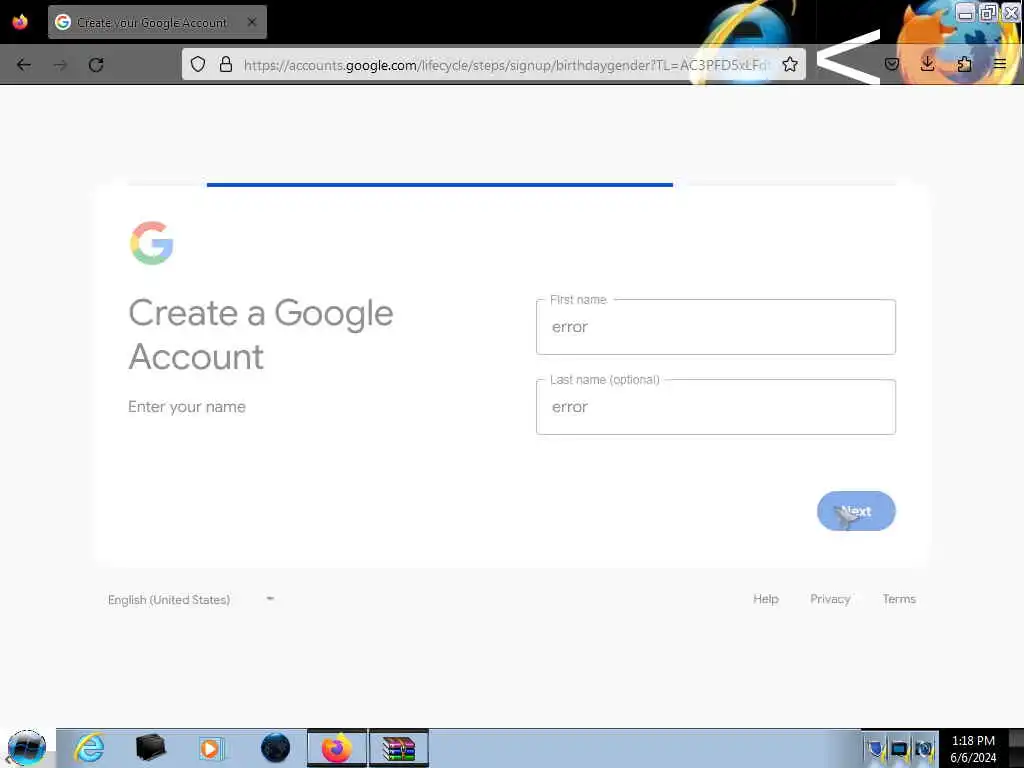Screen dimensions: 1024x768
Task: View site security padlock info
Action: tap(226, 64)
